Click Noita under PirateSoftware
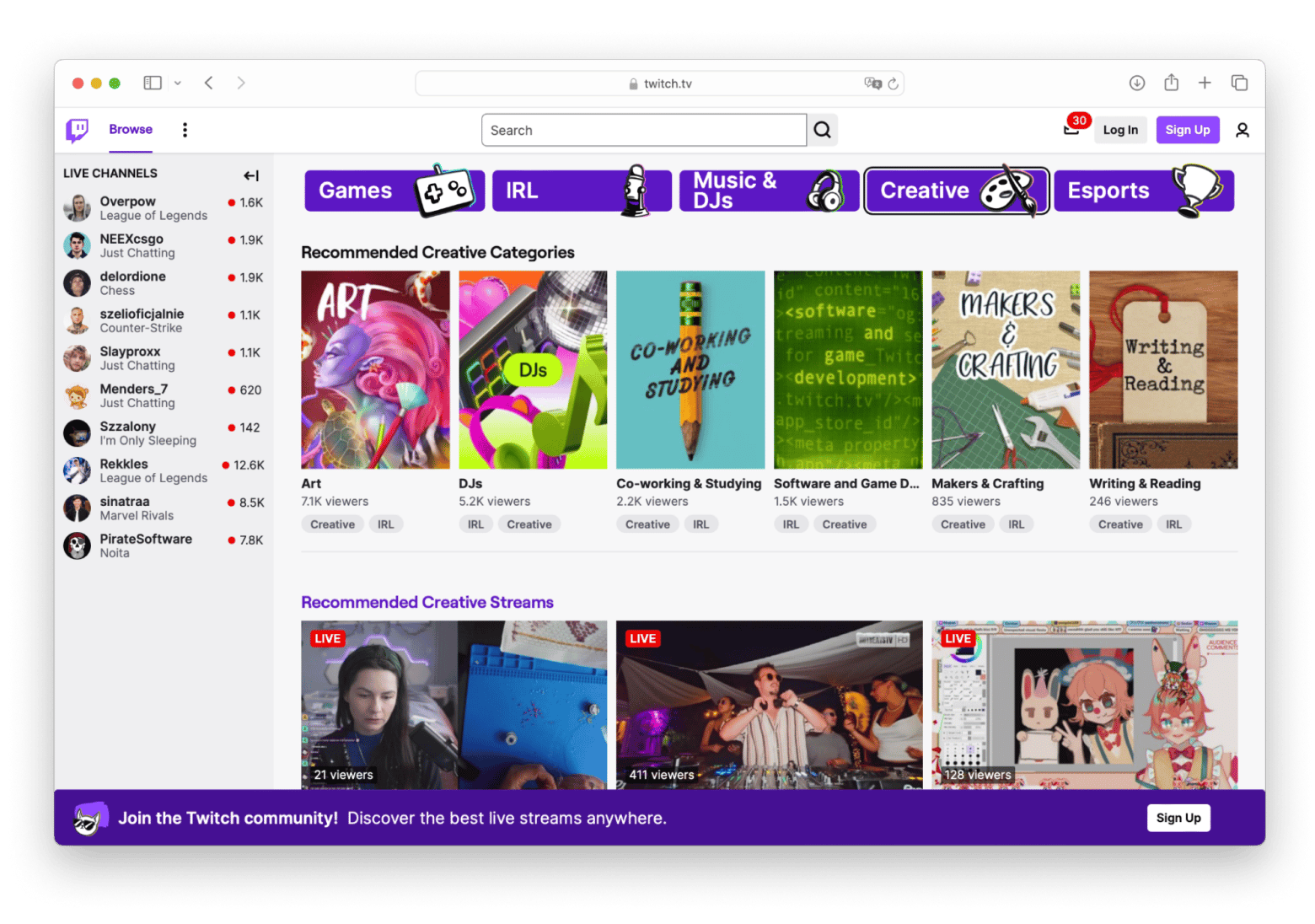The width and height of the screenshot is (1315, 924). click(115, 553)
